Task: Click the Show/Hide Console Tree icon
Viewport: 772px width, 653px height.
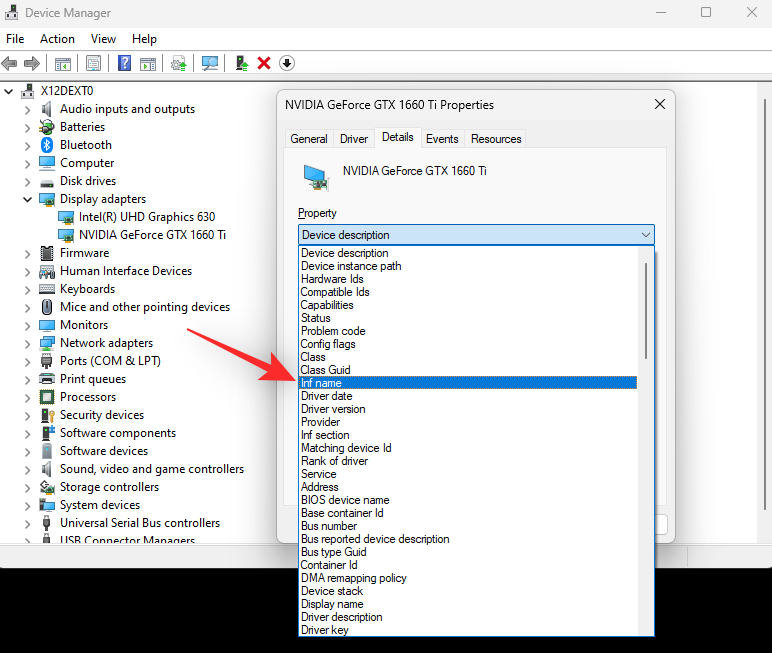Action: tap(62, 63)
